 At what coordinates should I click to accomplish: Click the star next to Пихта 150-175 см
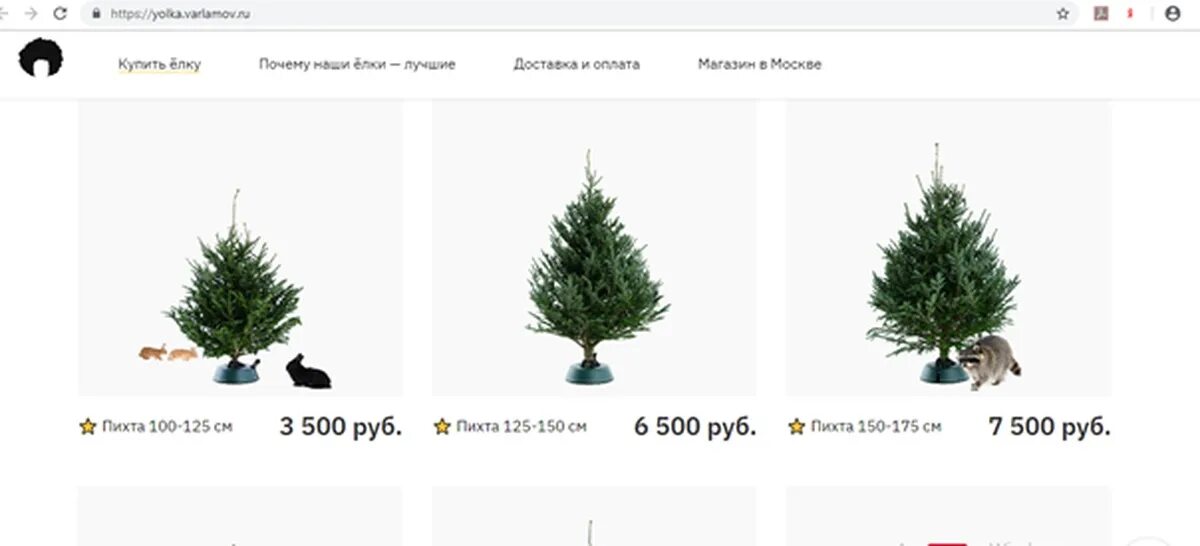[x=797, y=427]
